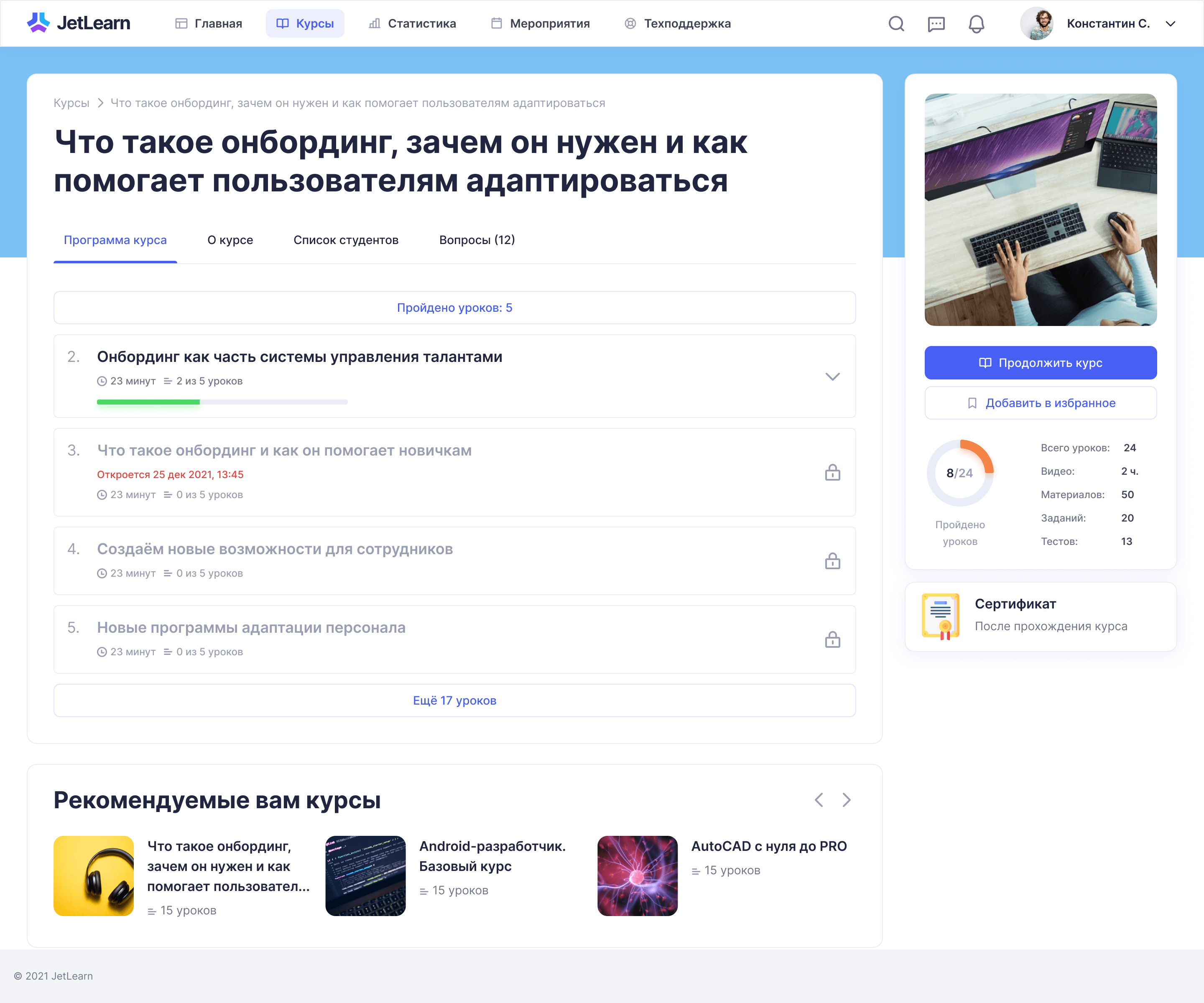Viewport: 1204px width, 1003px height.
Task: Expand completed lessons bar «Пройдено уроков: 5»
Action: pos(454,308)
